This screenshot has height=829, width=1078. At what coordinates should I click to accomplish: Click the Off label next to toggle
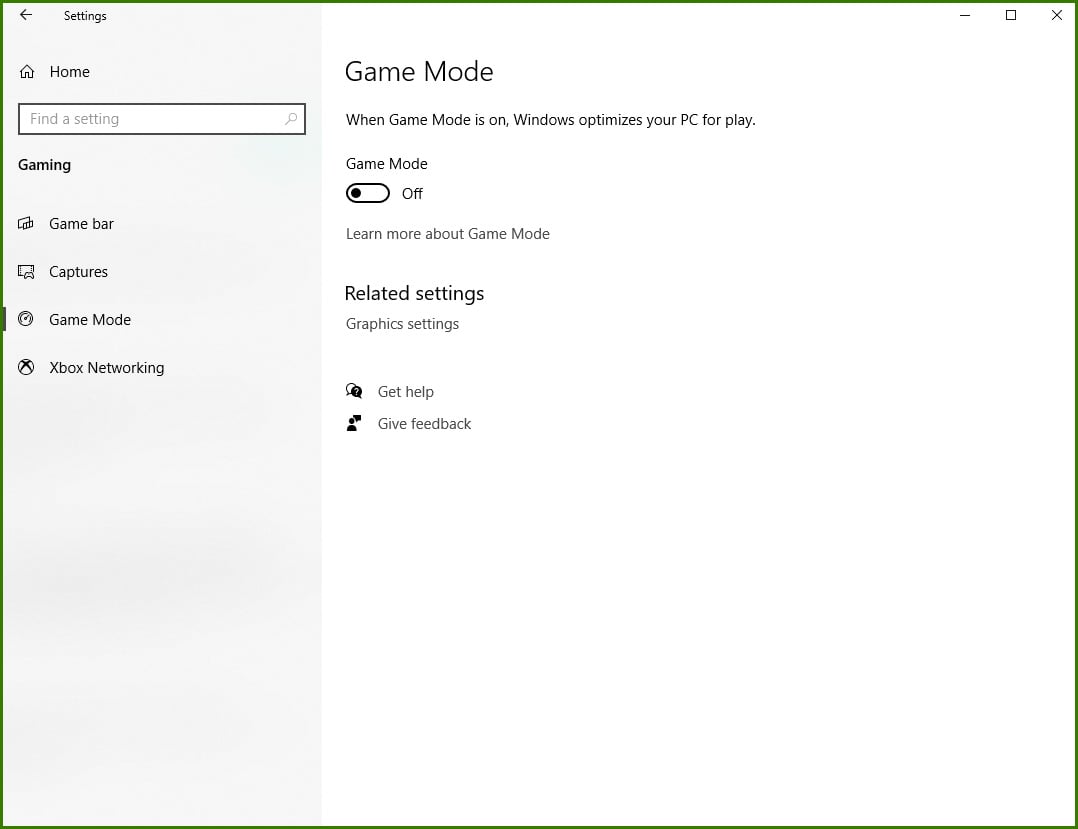[x=412, y=194]
